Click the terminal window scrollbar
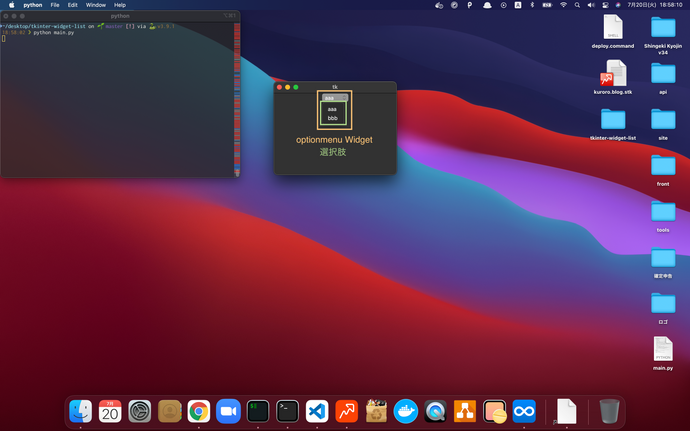 (x=237, y=99)
